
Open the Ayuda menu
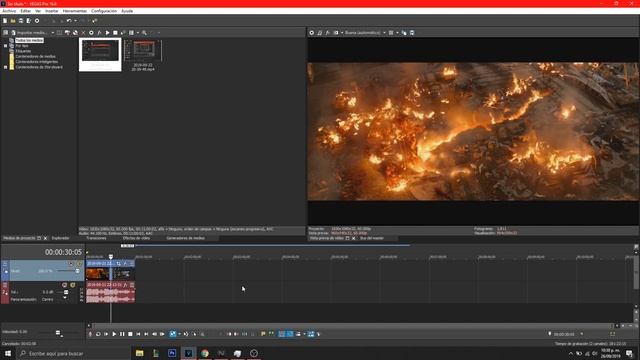[127, 11]
